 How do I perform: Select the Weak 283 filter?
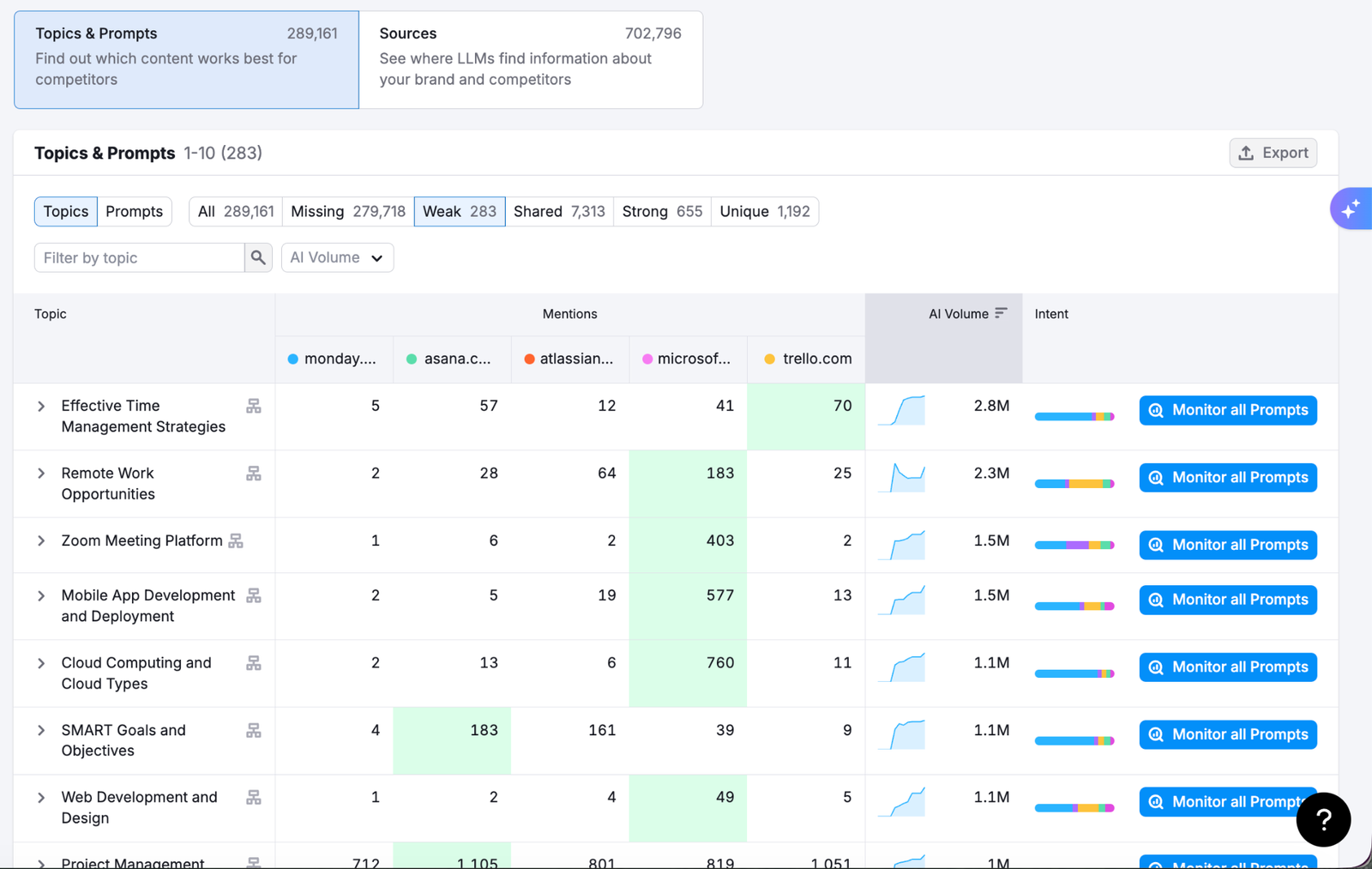pyautogui.click(x=460, y=211)
